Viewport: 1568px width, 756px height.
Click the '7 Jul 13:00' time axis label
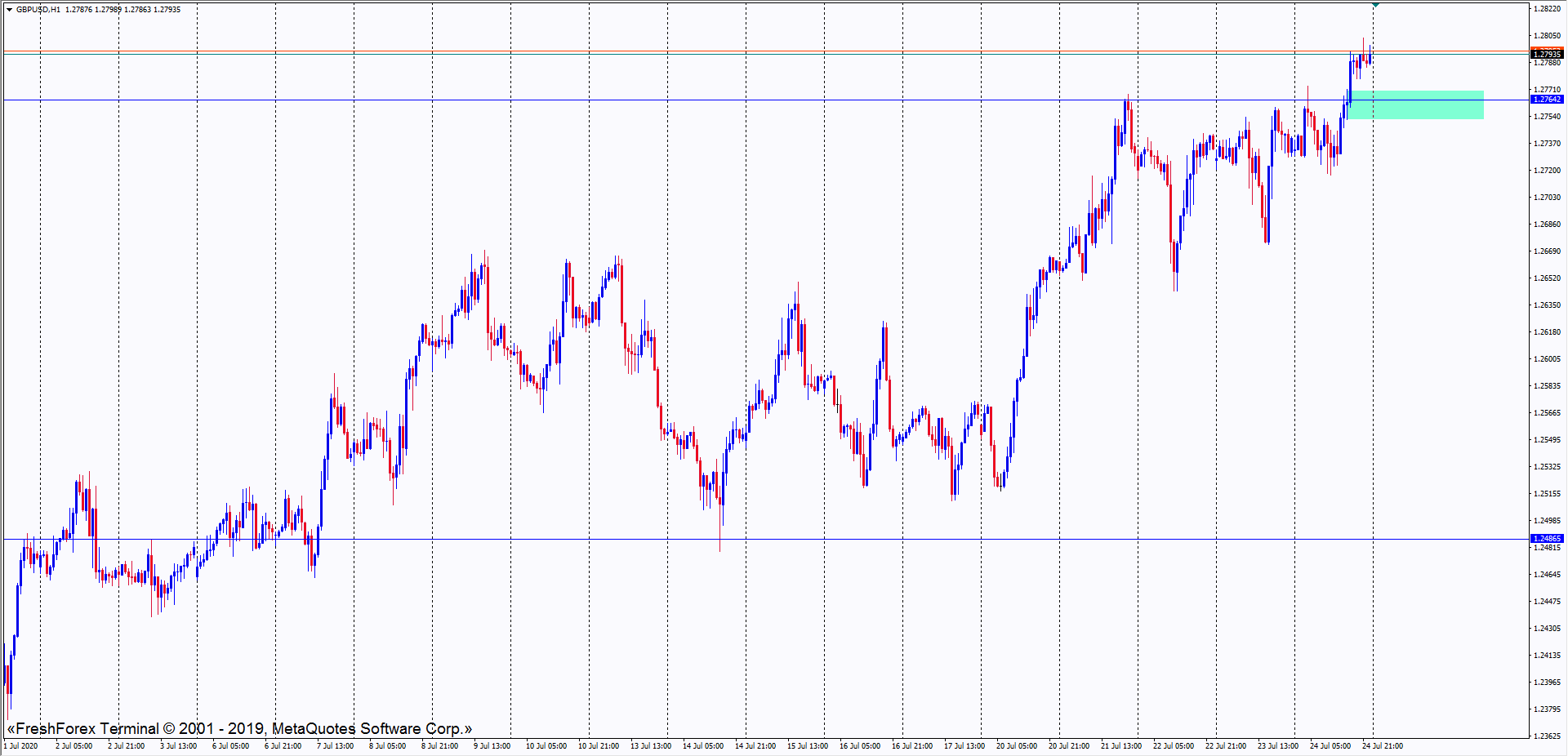335,745
